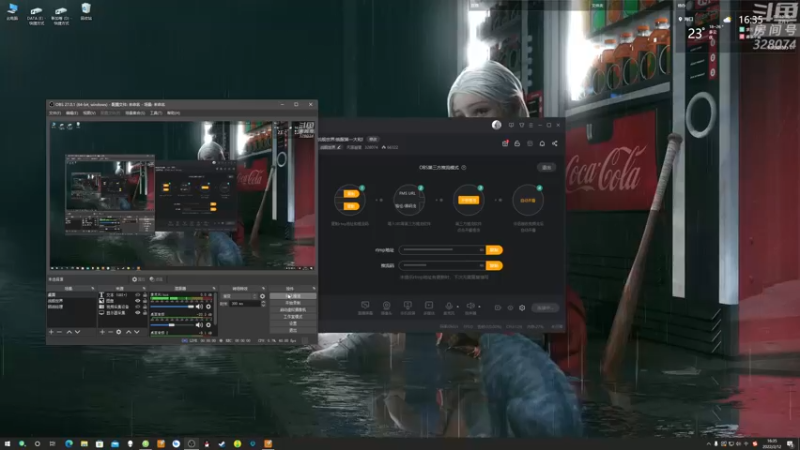Open the Tools menu in OBS
The height and width of the screenshot is (450, 800).
[156, 113]
